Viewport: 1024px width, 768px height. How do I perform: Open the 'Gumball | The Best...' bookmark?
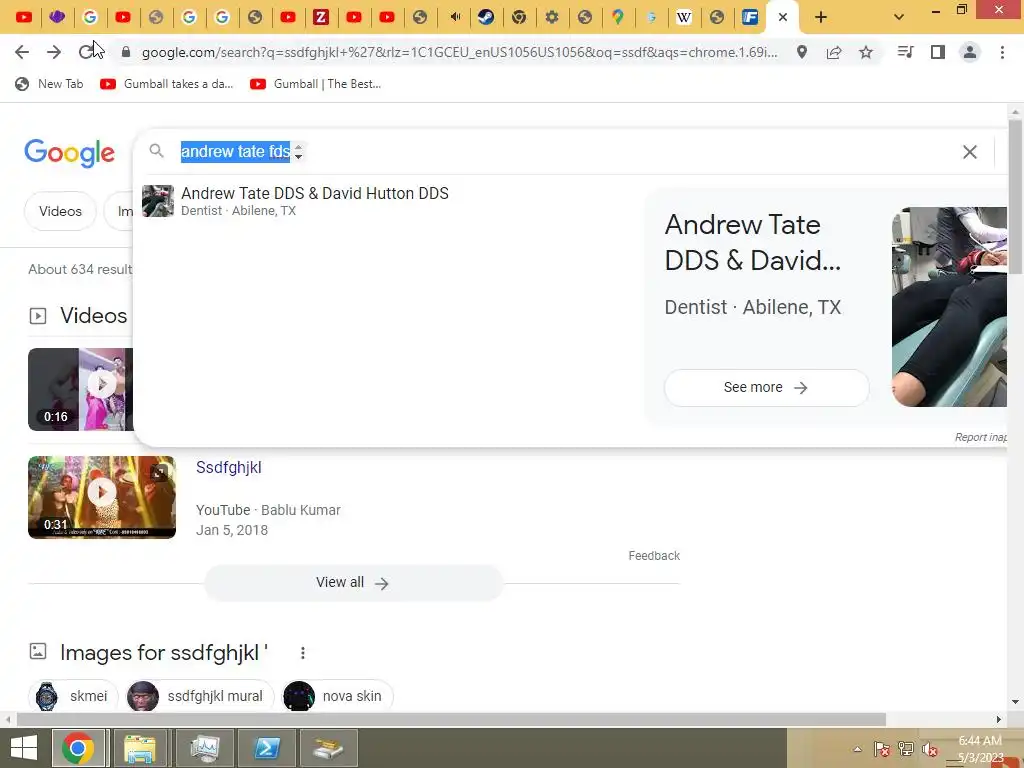point(315,84)
